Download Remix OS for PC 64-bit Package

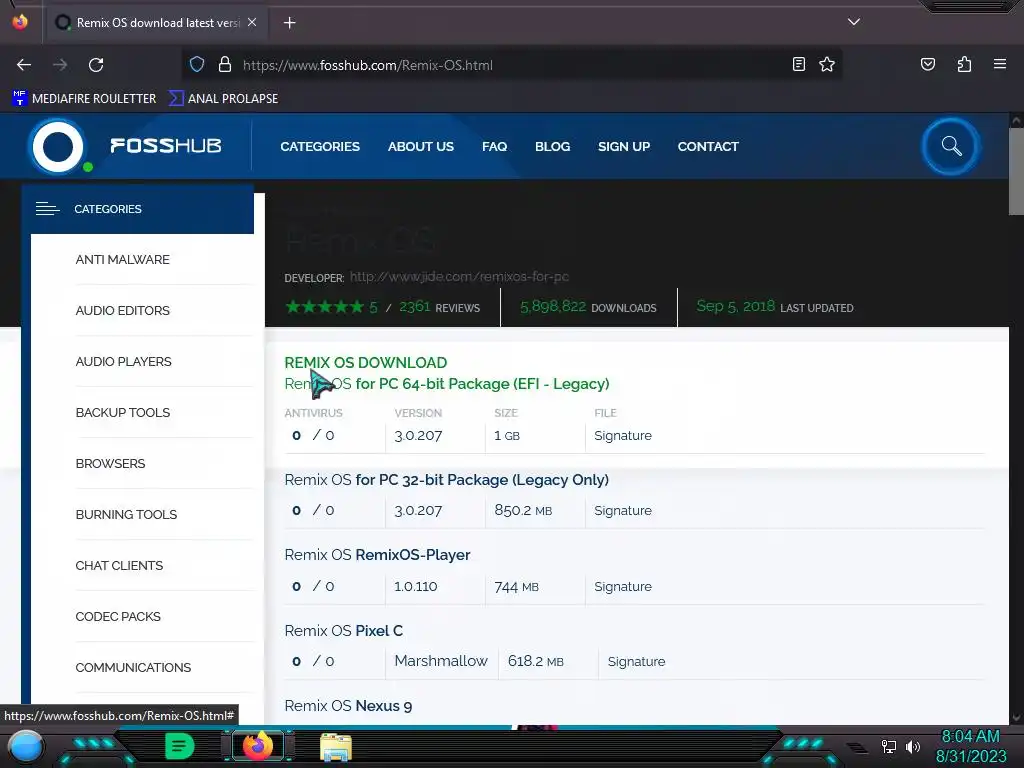pyautogui.click(x=447, y=383)
